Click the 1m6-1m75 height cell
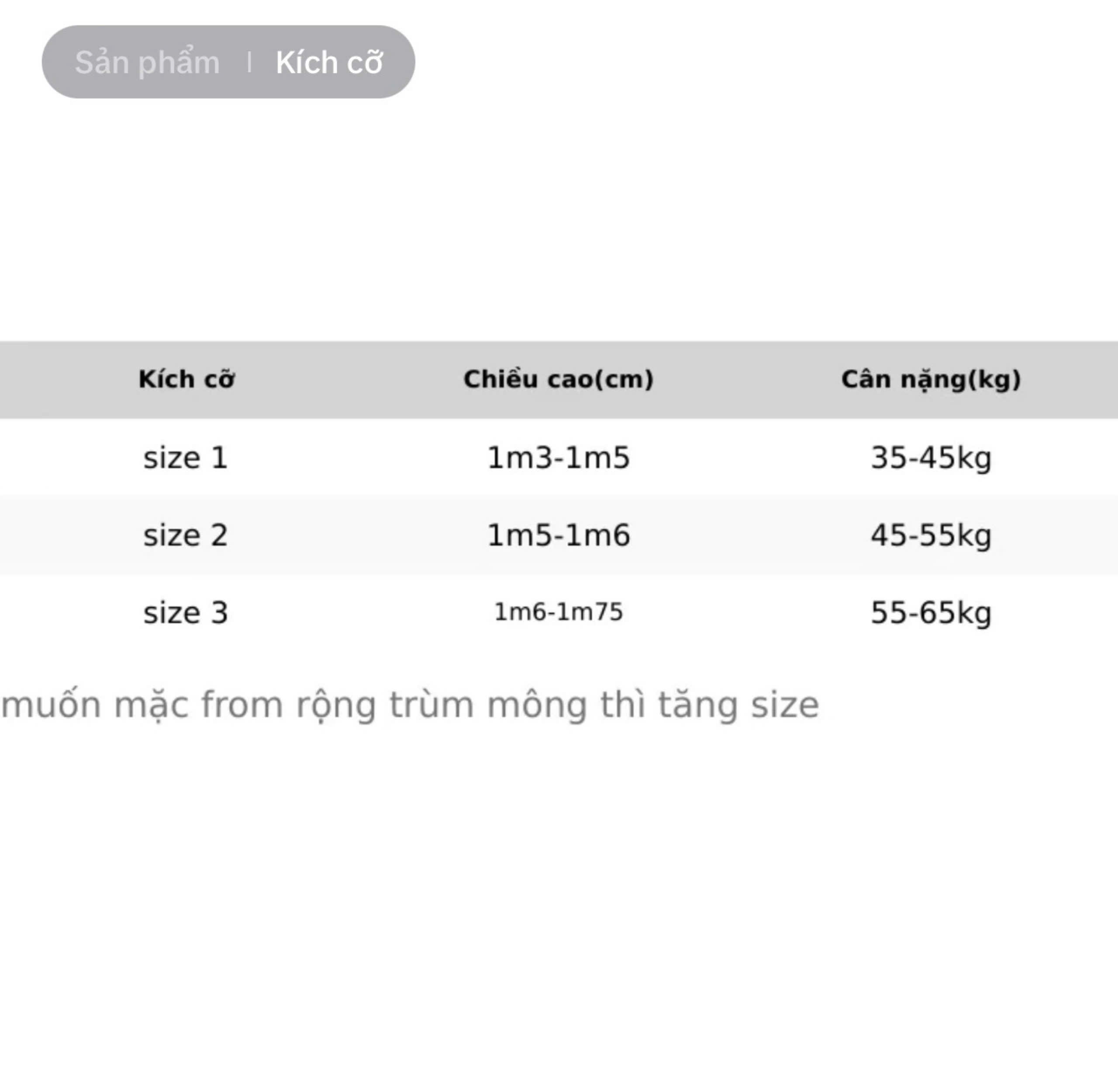1118x1092 pixels. point(559,612)
